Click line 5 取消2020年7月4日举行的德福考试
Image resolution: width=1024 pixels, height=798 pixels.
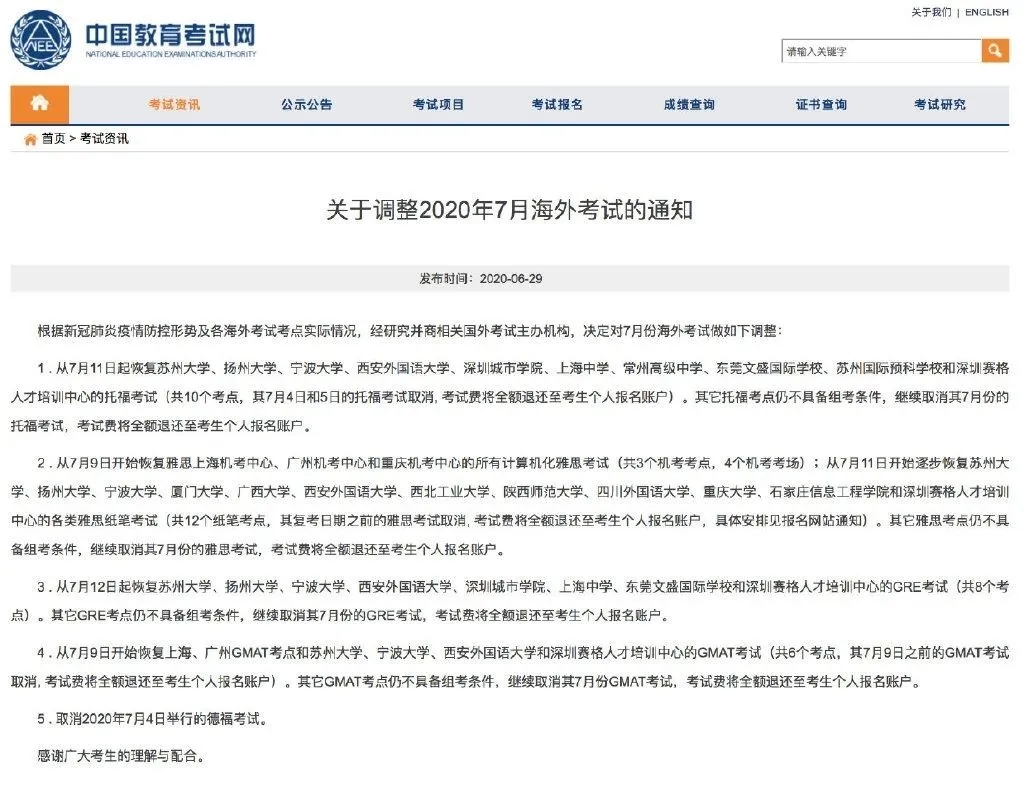click(152, 719)
